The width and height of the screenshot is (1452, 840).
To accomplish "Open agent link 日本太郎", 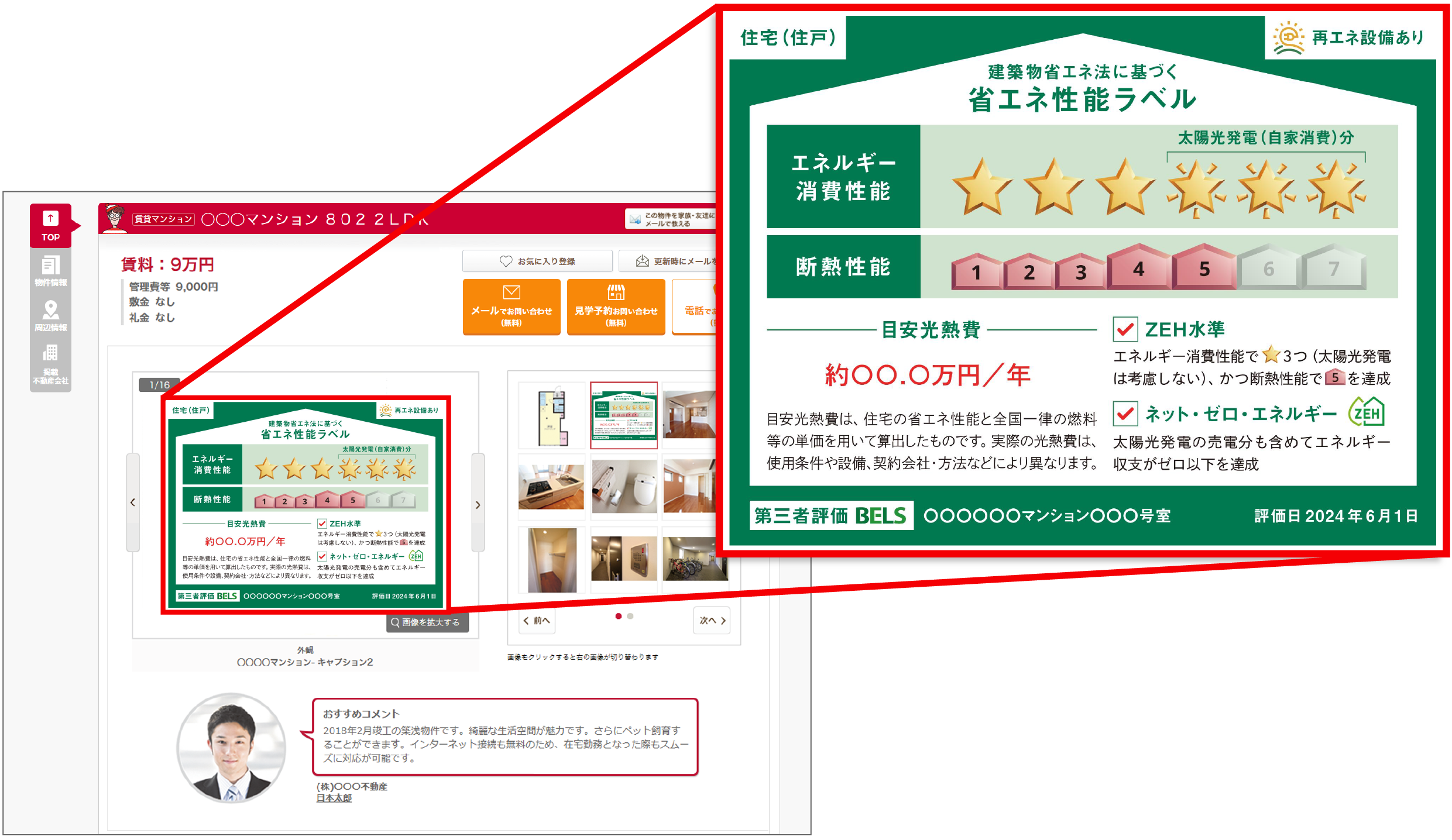I will [334, 798].
